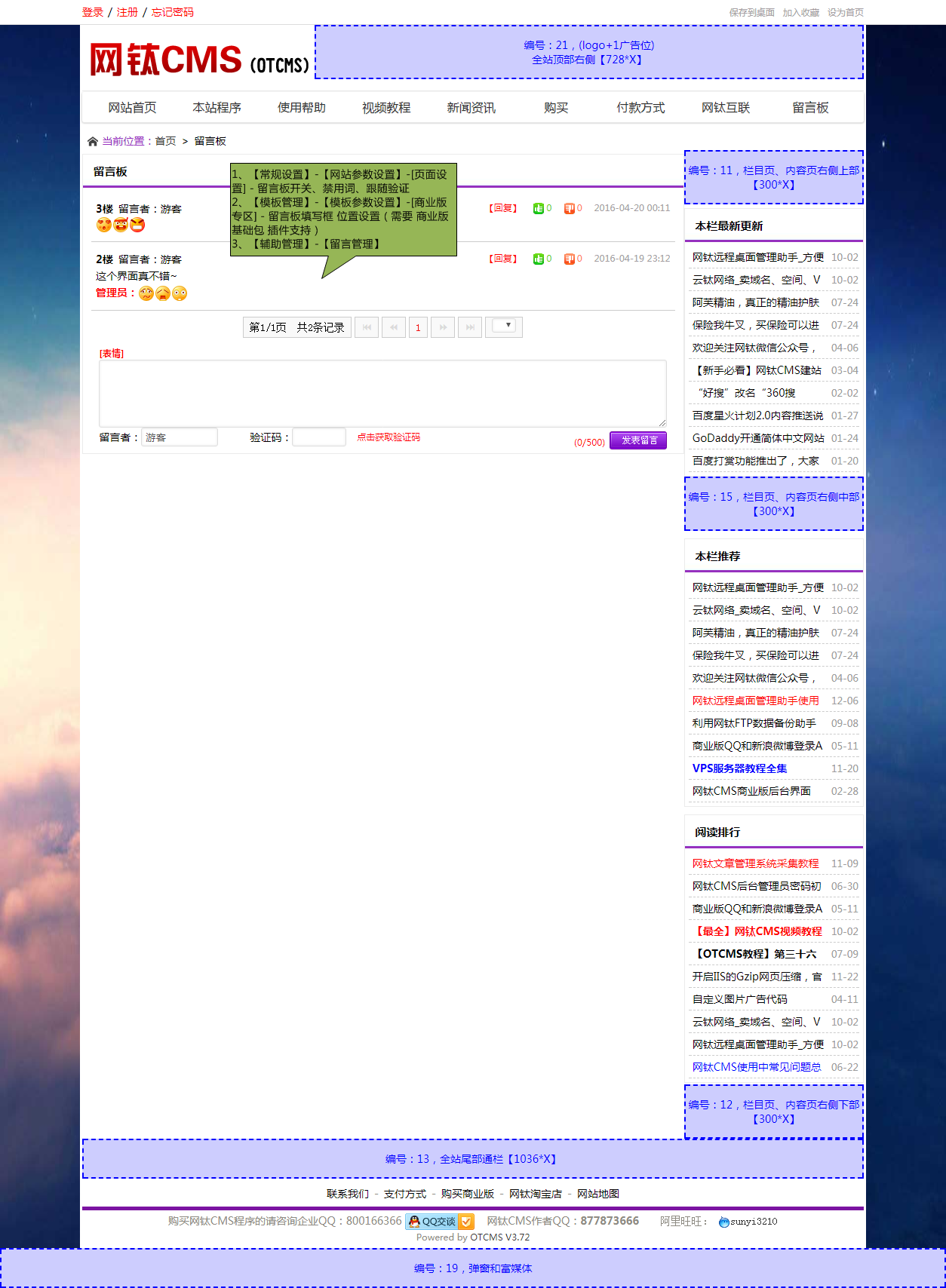The image size is (946, 1288).
Task: Click the home icon in the breadcrumb
Action: [x=93, y=142]
